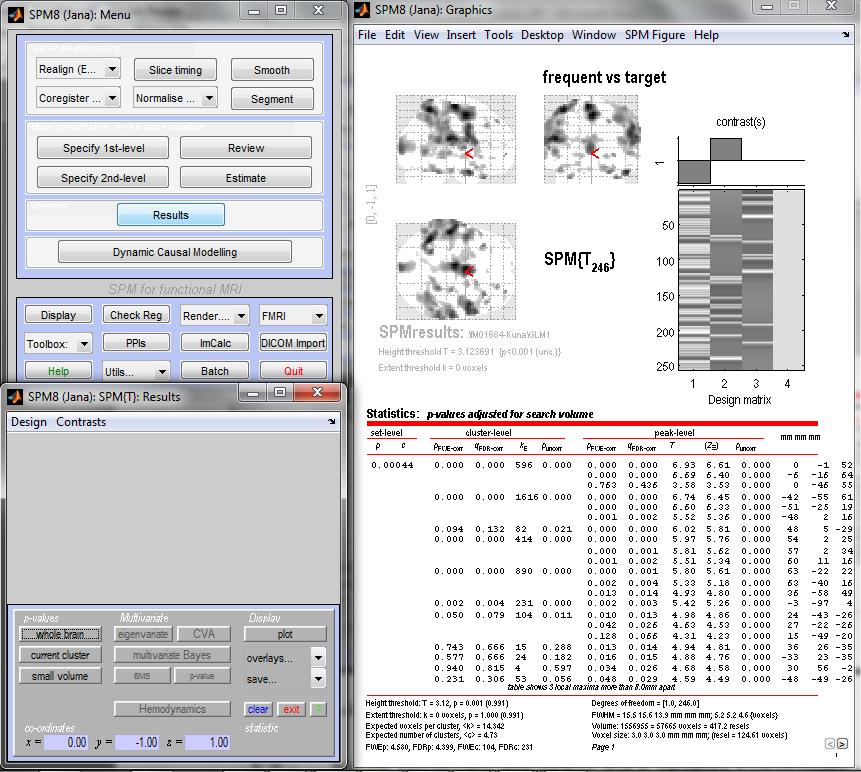The image size is (861, 772).
Task: Click Specify 2nd-level button
Action: tap(103, 178)
